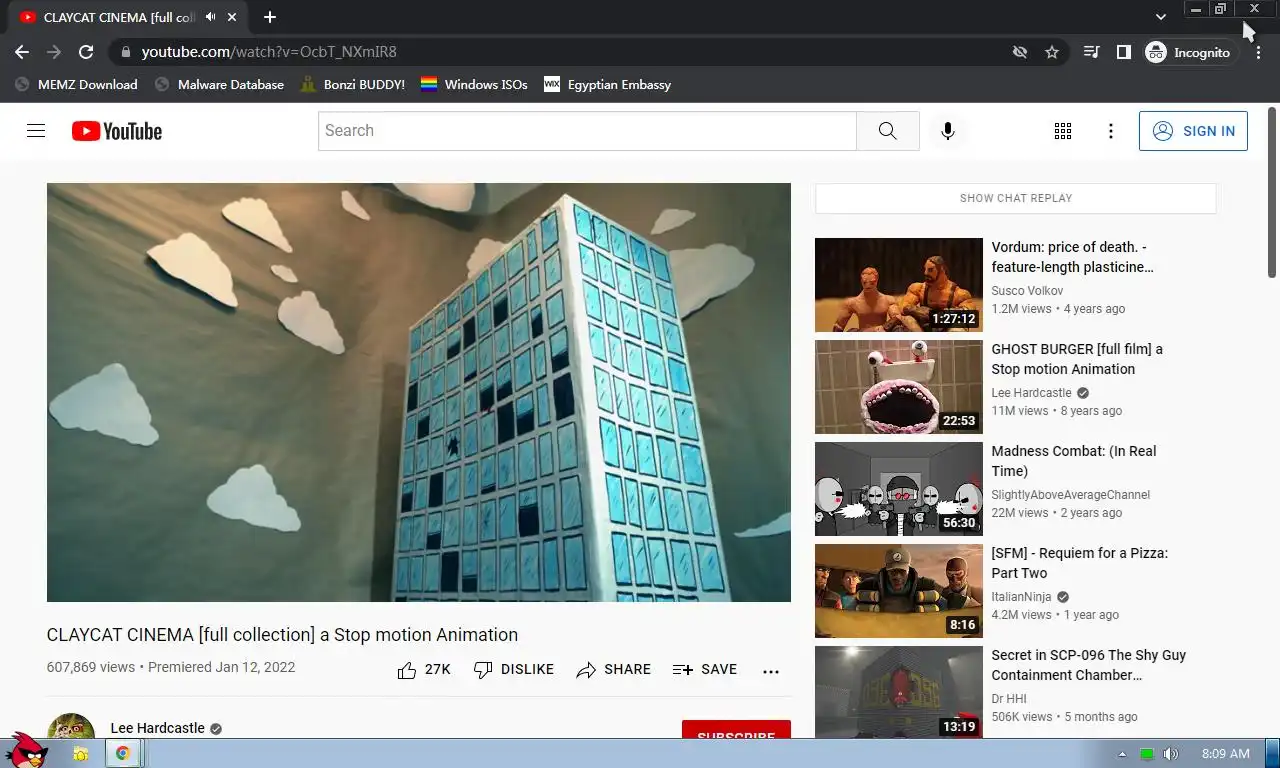Open the SCP-096 Shy Guy thumbnail
The height and width of the screenshot is (768, 1280).
coord(899,692)
